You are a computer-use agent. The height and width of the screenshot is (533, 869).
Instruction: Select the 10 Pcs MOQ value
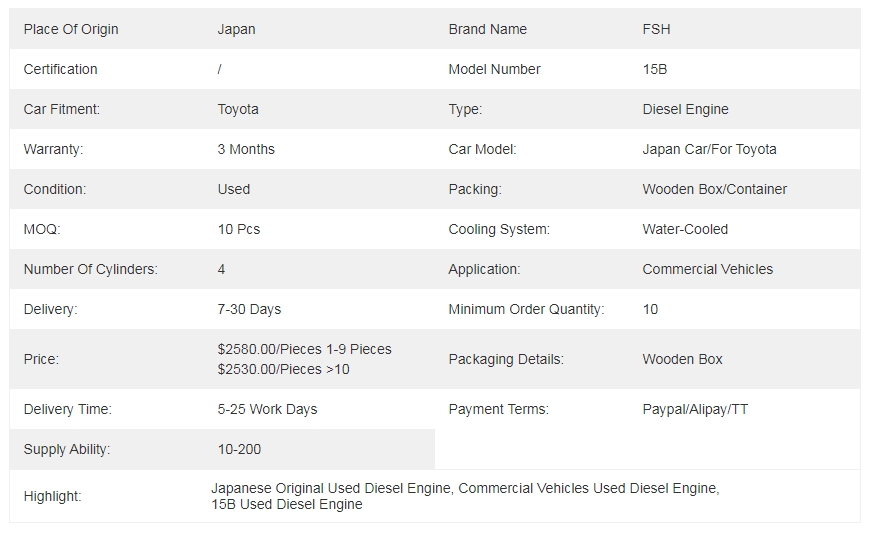[238, 229]
